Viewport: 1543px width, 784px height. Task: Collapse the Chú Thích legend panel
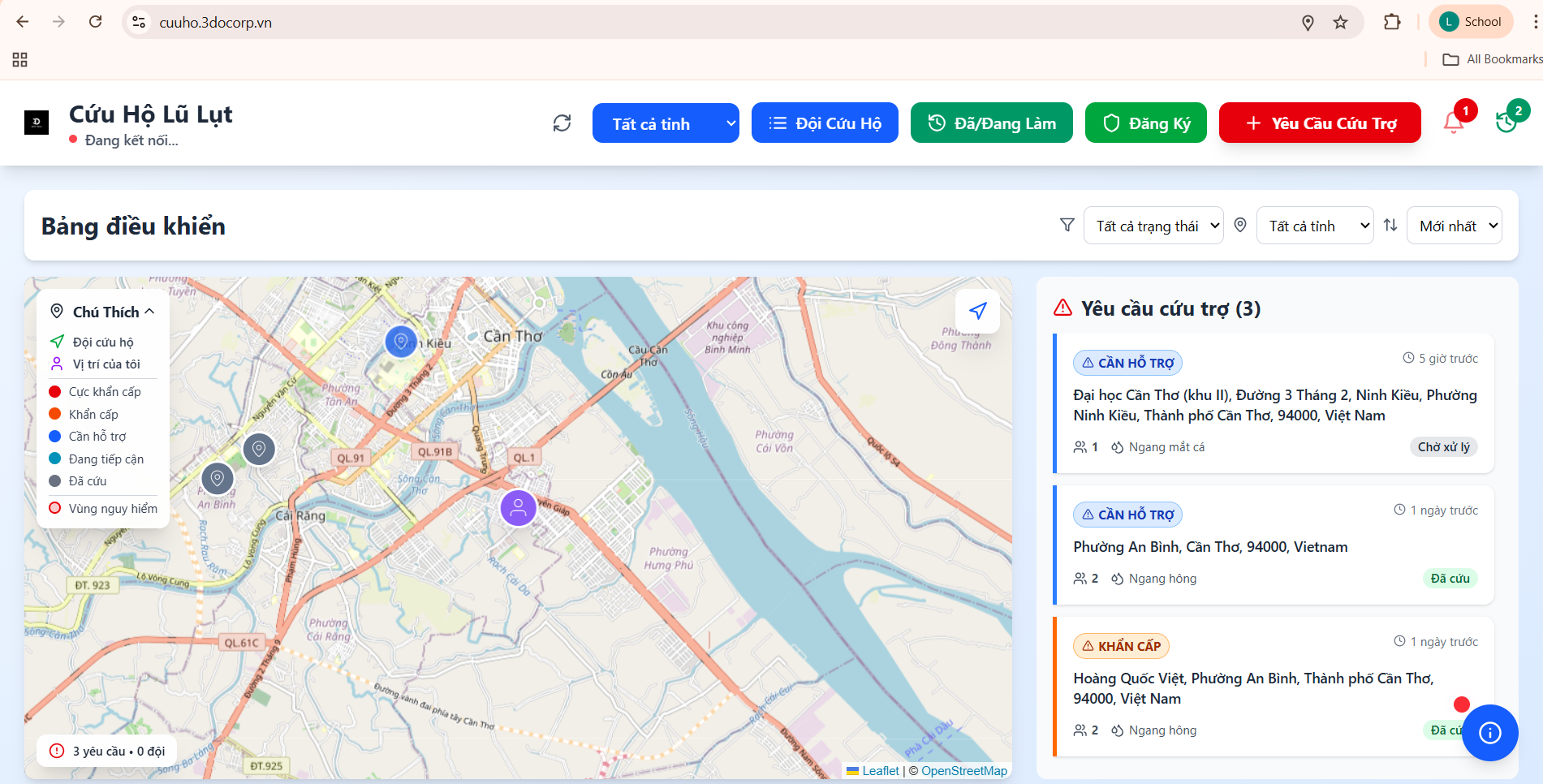(150, 311)
